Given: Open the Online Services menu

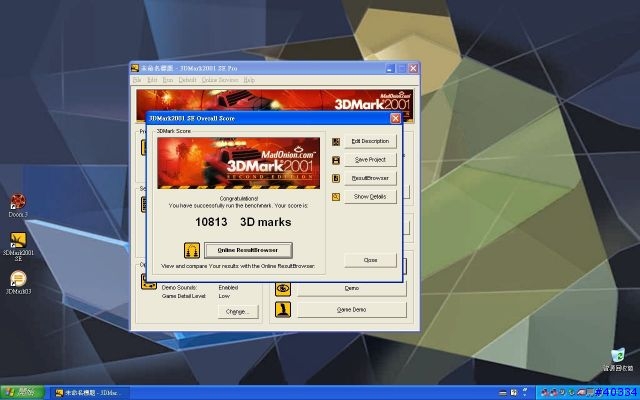Looking at the screenshot, I should 220,80.
